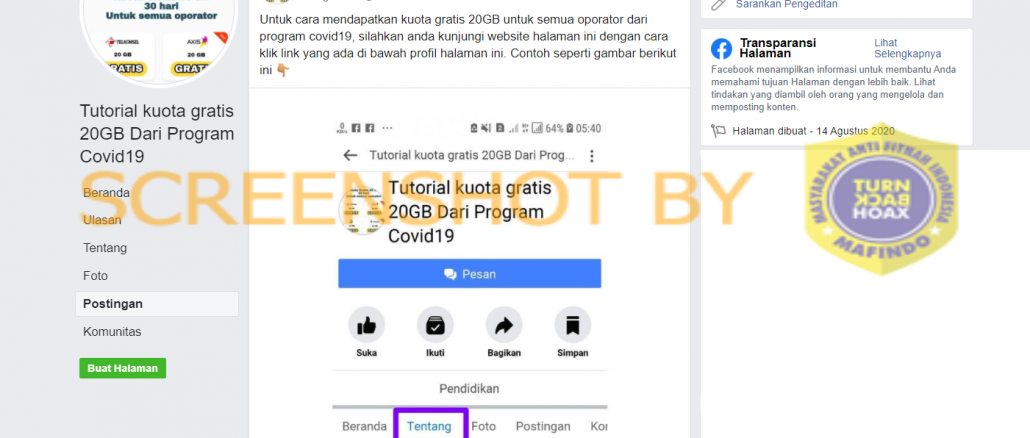Click the Suka thumbs-up icon
The width and height of the screenshot is (1030, 438).
pyautogui.click(x=367, y=324)
